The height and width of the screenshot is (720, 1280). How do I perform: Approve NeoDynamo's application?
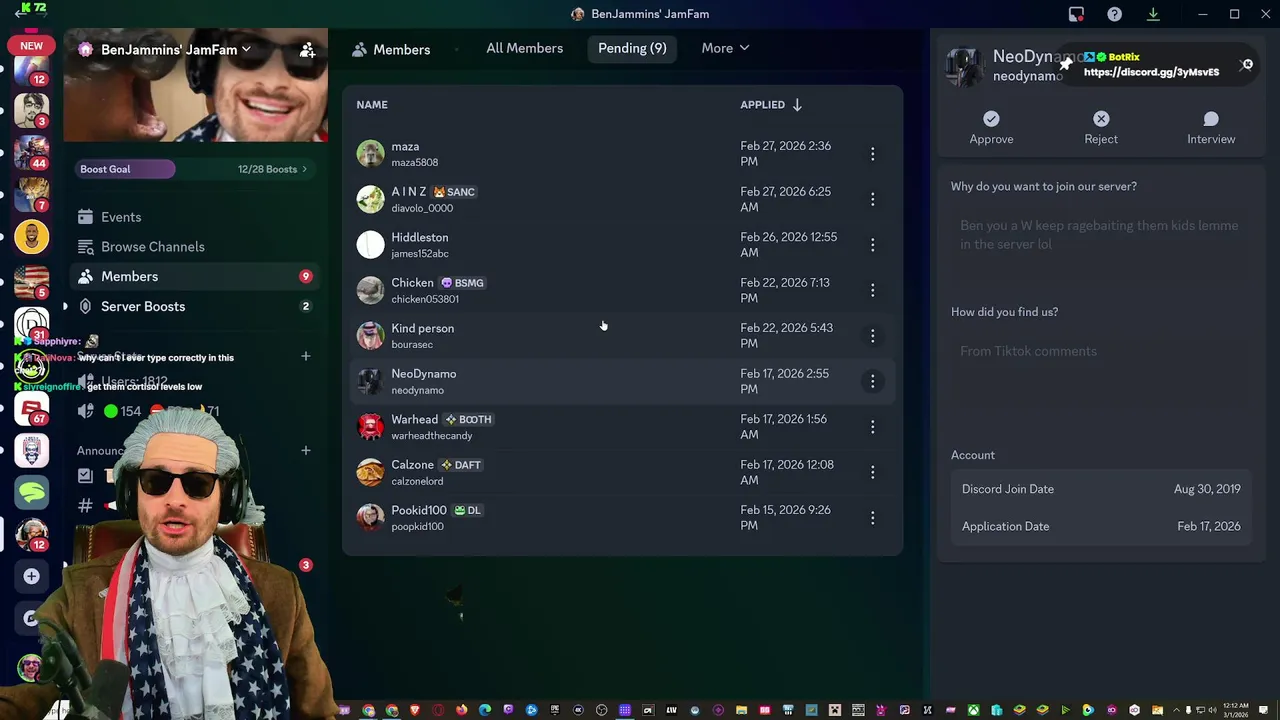click(x=991, y=128)
